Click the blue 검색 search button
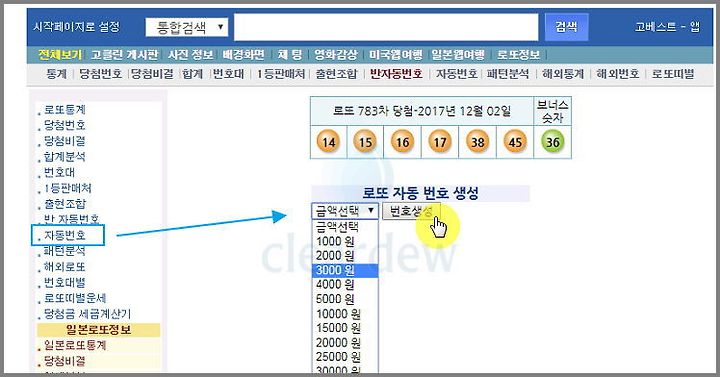Viewport: 720px width, 377px height. (x=566, y=27)
